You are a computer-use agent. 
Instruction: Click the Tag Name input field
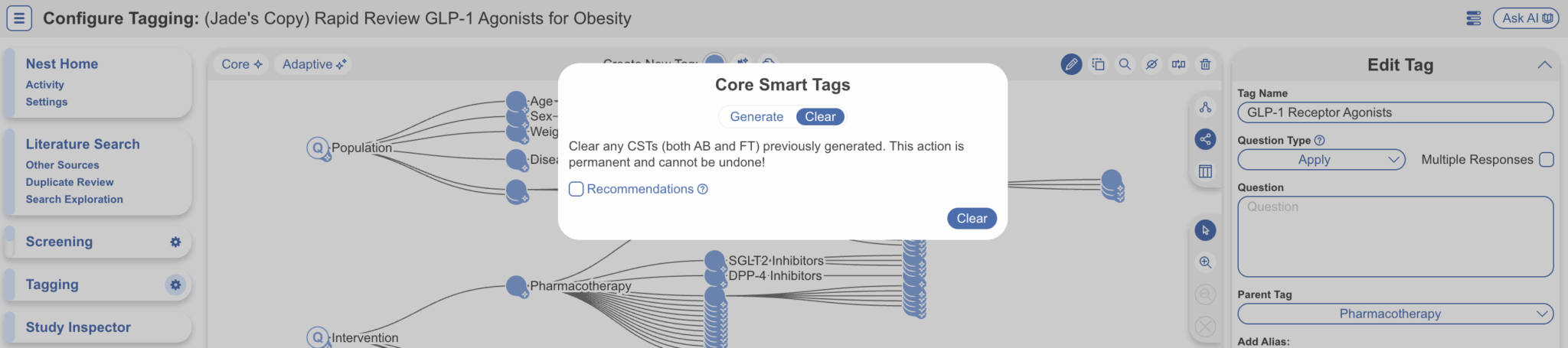(1396, 112)
